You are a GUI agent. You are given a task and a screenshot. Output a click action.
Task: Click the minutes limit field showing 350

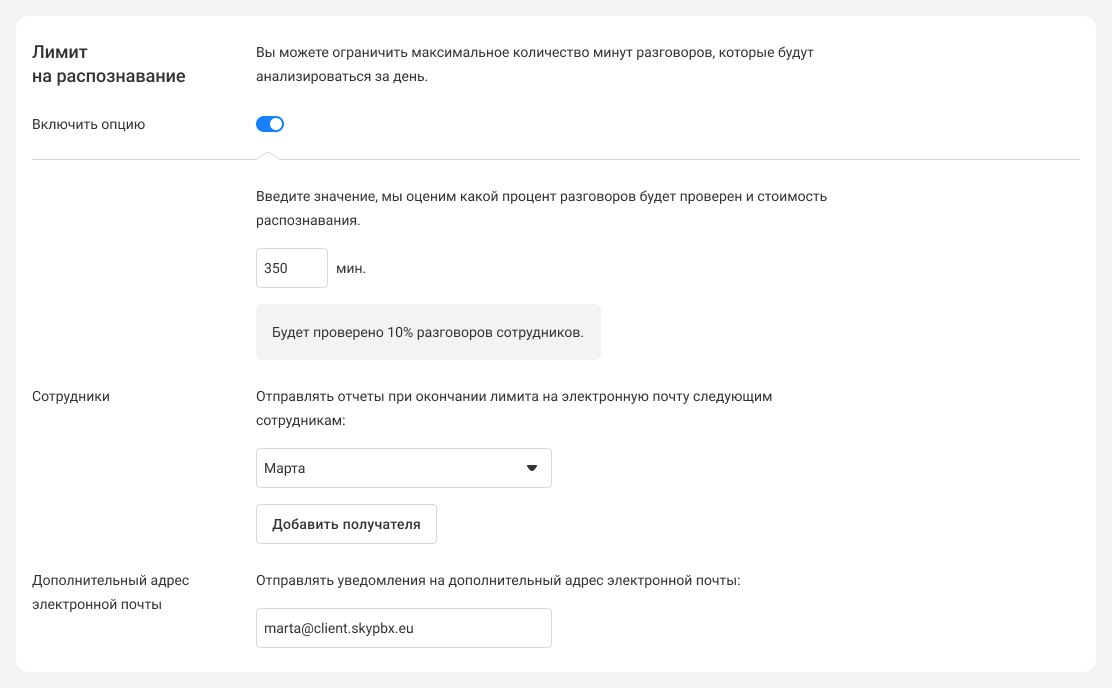click(292, 268)
